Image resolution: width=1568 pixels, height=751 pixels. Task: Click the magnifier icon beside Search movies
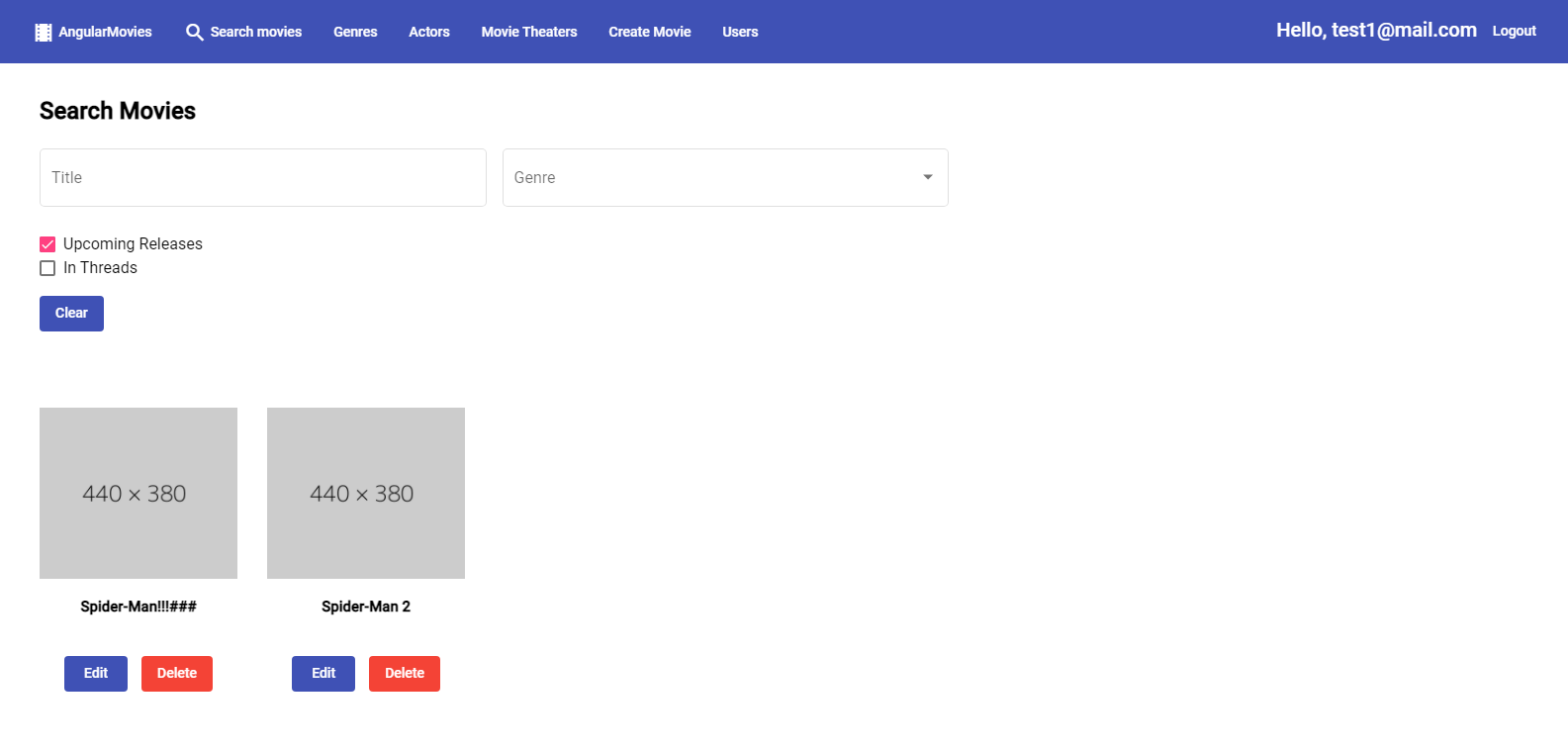tap(194, 32)
